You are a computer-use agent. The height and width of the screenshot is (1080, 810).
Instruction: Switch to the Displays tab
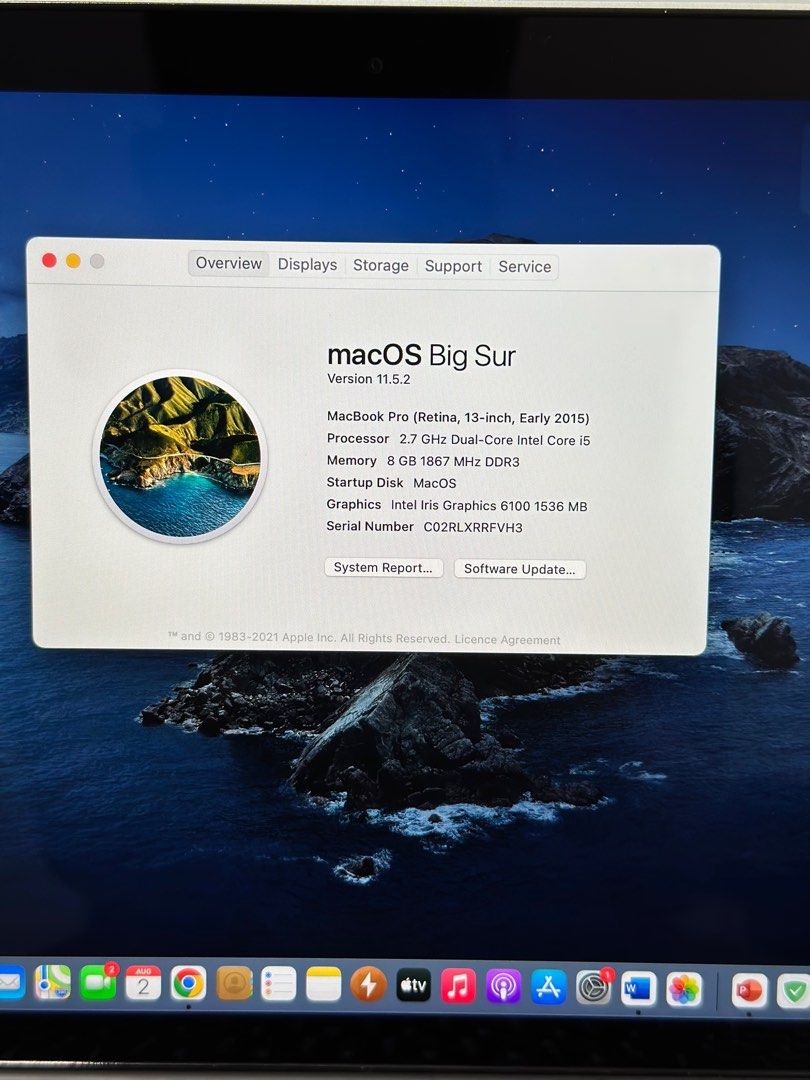click(x=307, y=264)
